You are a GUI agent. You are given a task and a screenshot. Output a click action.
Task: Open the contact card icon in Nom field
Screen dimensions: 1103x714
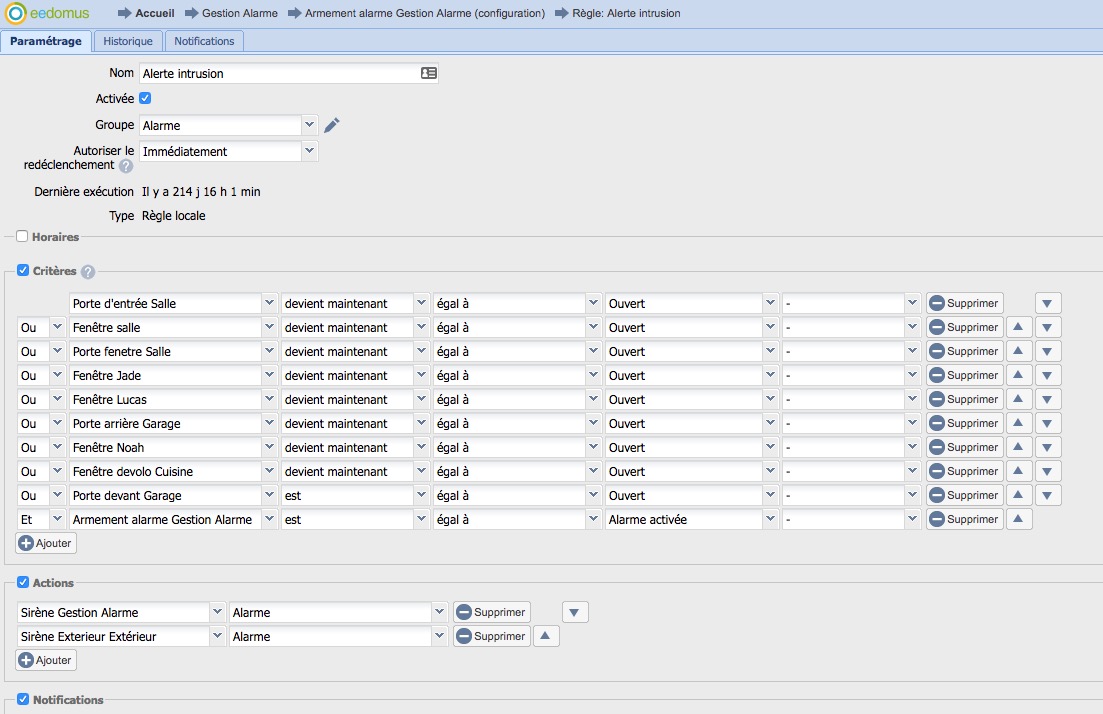tap(428, 73)
